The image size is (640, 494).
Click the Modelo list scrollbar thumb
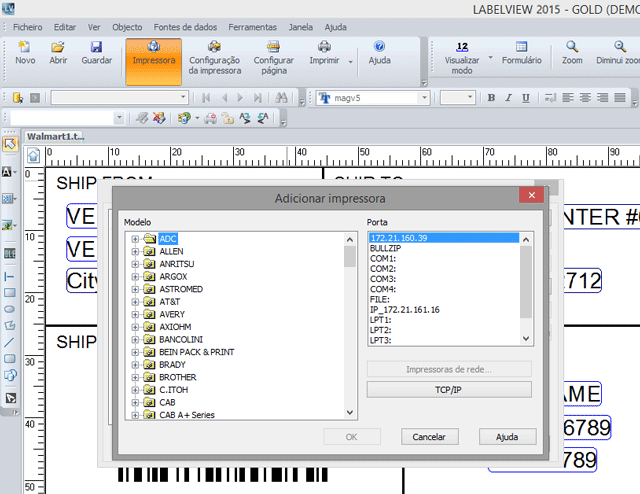pyautogui.click(x=349, y=256)
